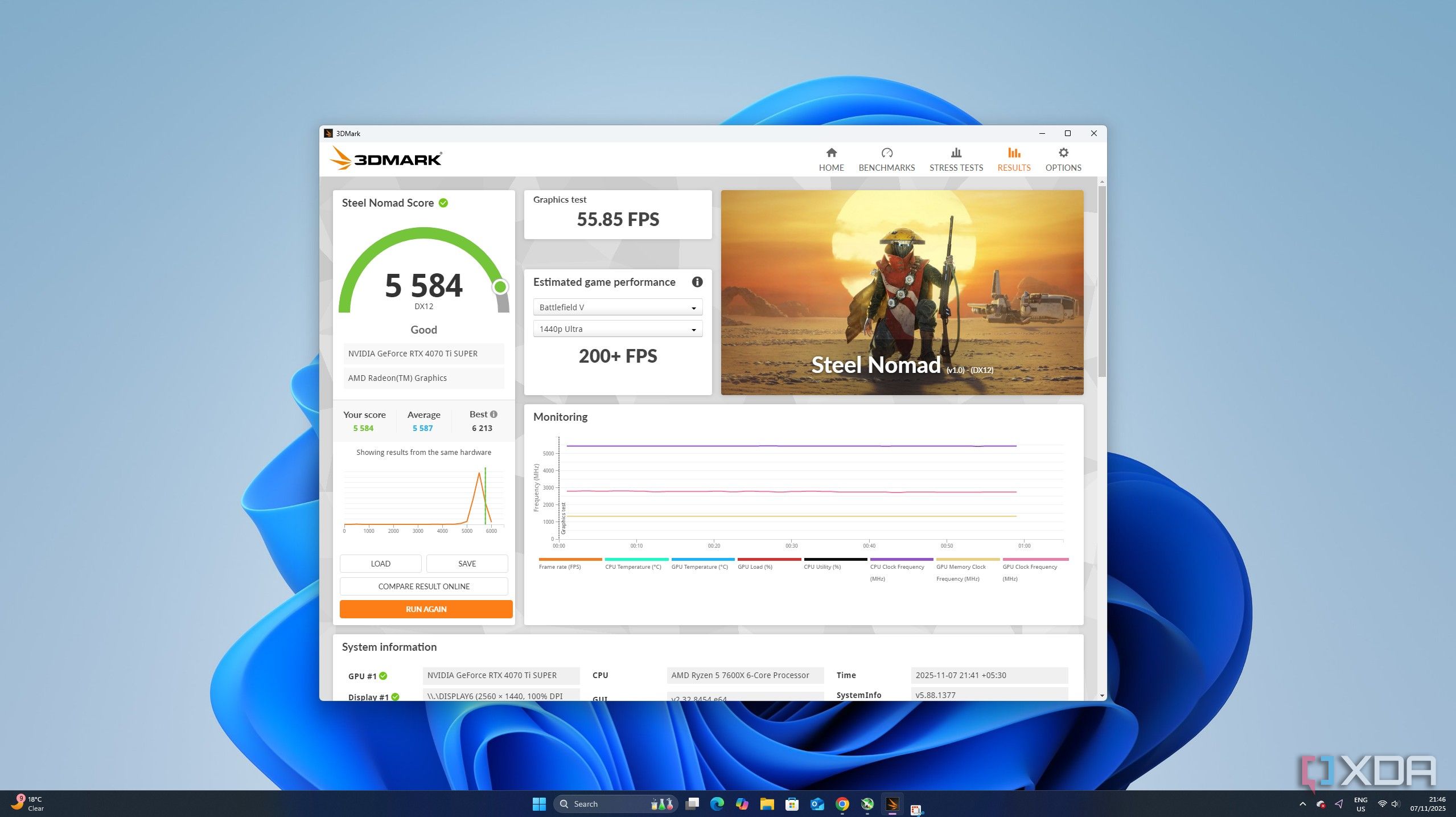
Task: Click the ENG US language indicator
Action: pos(1360,804)
